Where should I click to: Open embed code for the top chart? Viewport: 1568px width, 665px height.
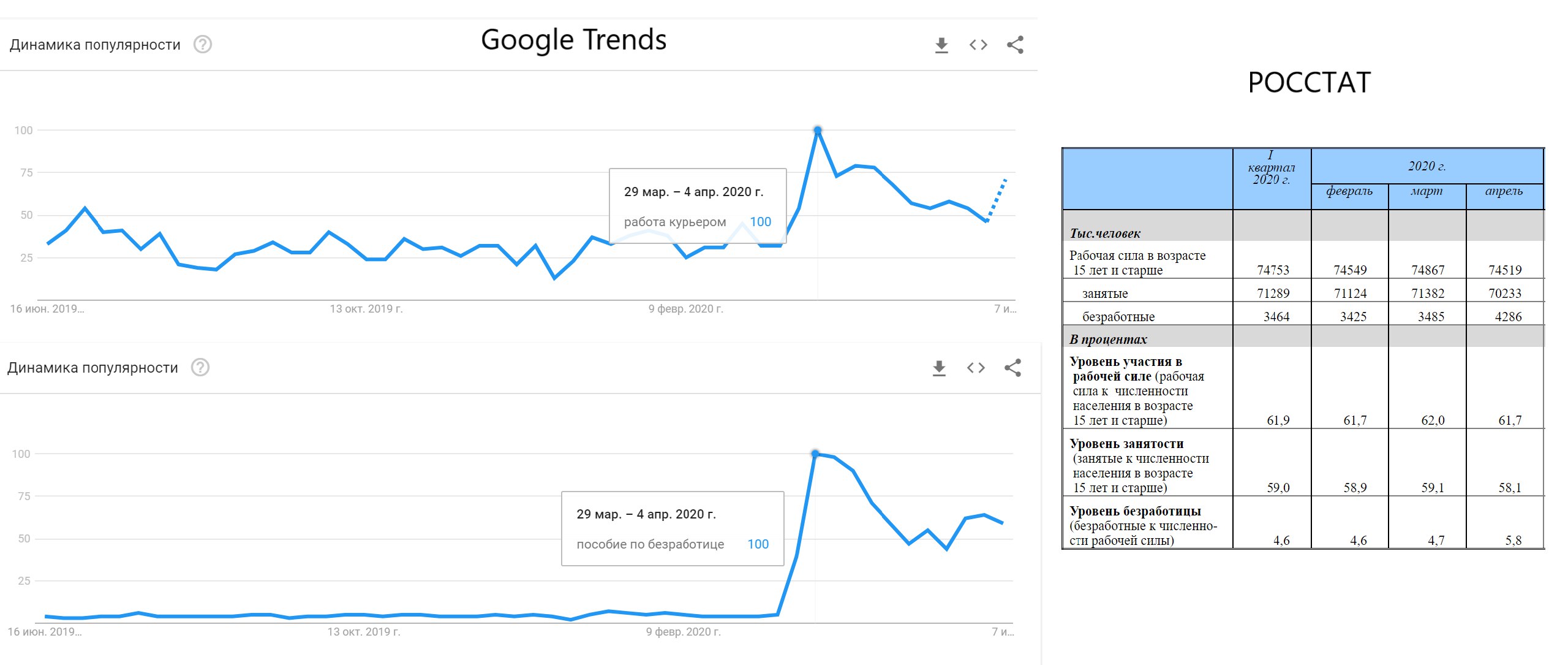point(978,45)
